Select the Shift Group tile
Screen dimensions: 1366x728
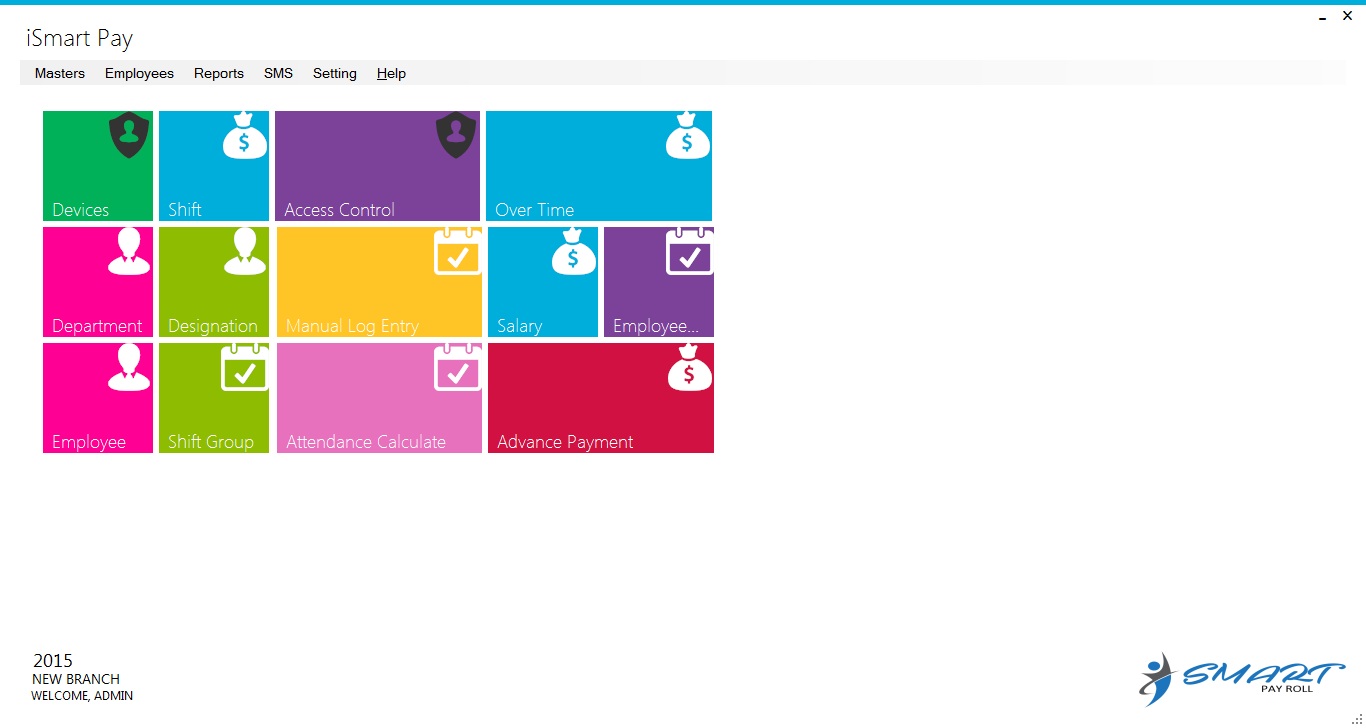click(214, 398)
